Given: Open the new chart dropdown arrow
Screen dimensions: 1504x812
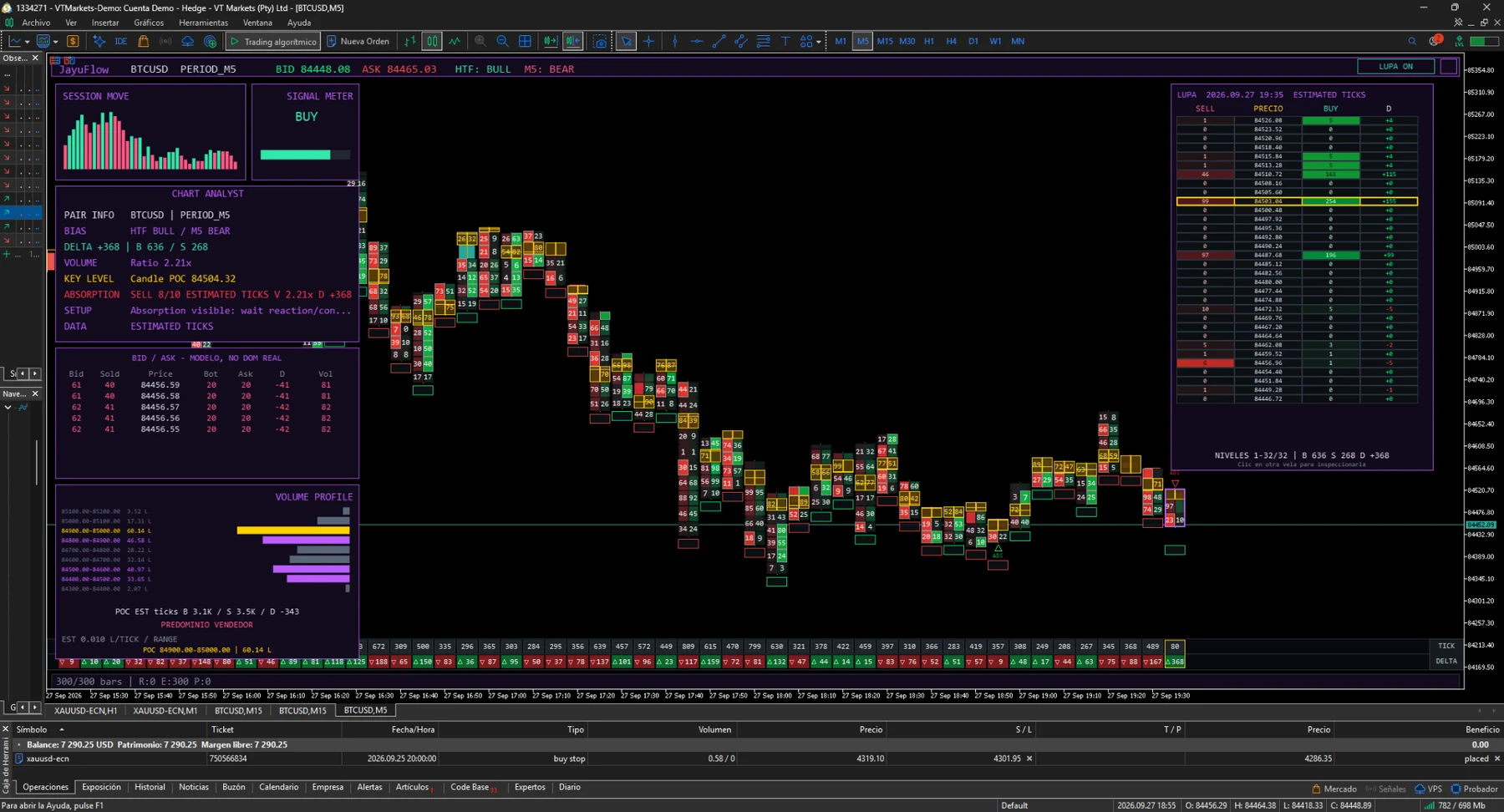Looking at the screenshot, I should coord(28,42).
